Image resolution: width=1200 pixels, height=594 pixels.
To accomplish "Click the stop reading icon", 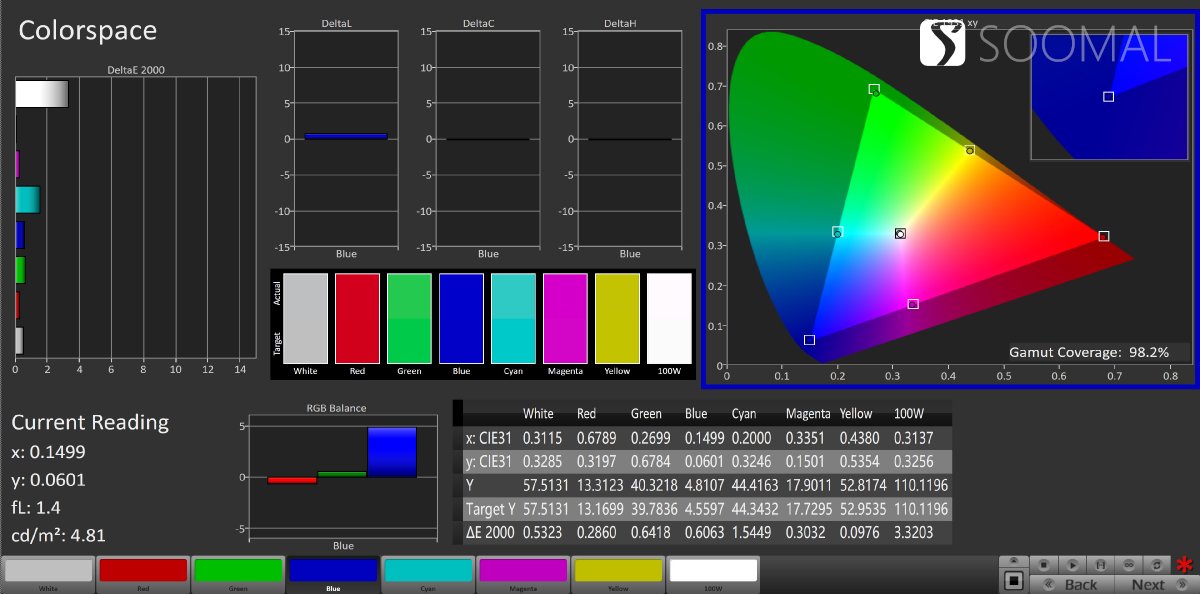I will [x=1043, y=565].
